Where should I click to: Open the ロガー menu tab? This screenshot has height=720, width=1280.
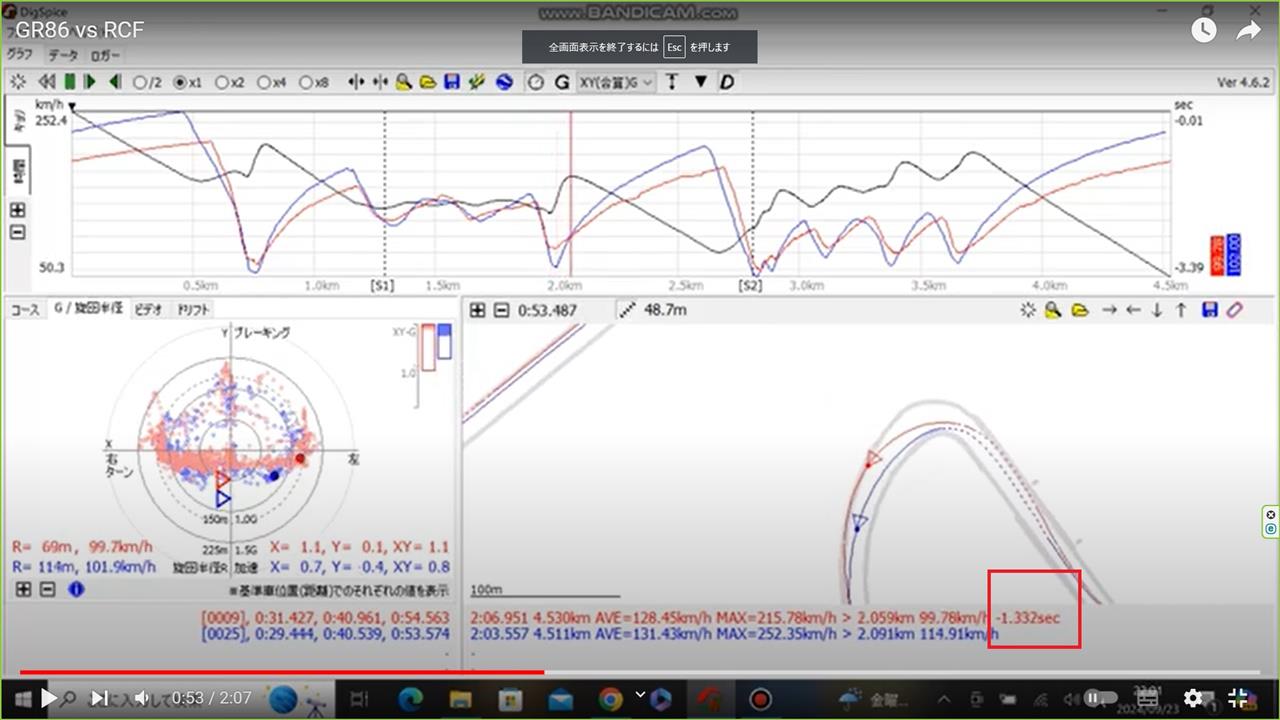tap(105, 56)
